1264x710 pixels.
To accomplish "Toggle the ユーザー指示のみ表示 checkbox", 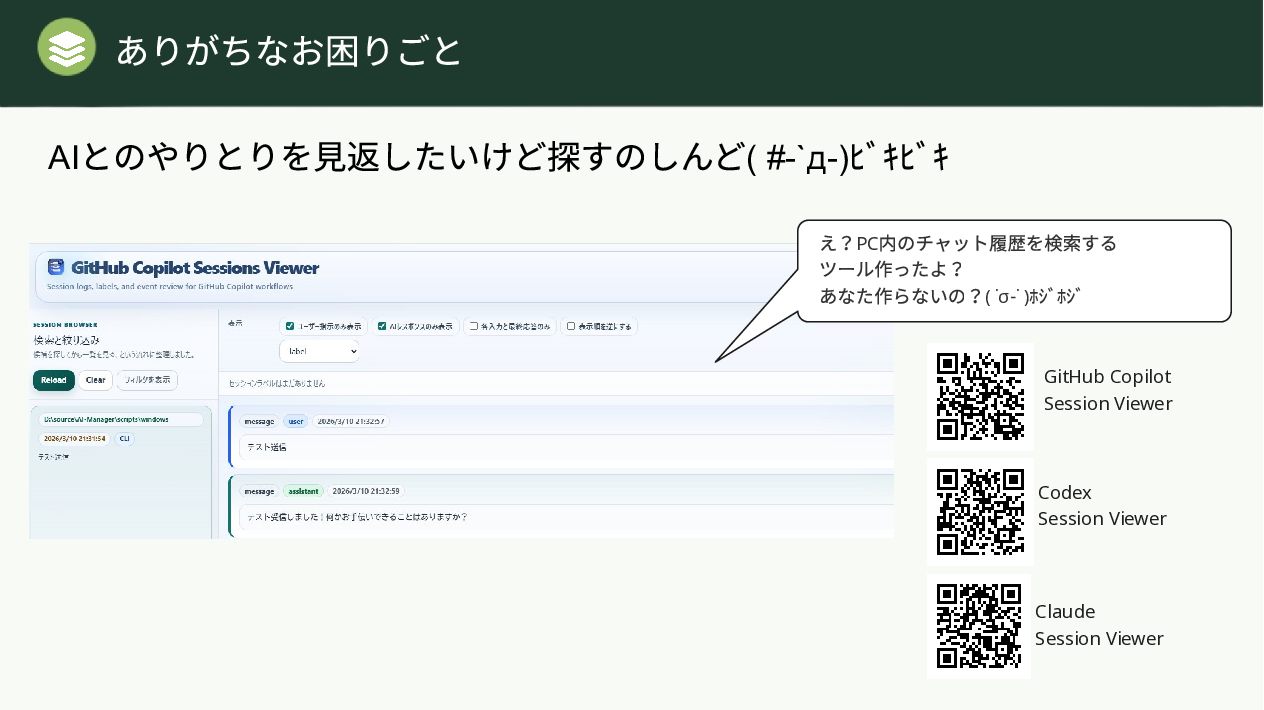I will [290, 326].
